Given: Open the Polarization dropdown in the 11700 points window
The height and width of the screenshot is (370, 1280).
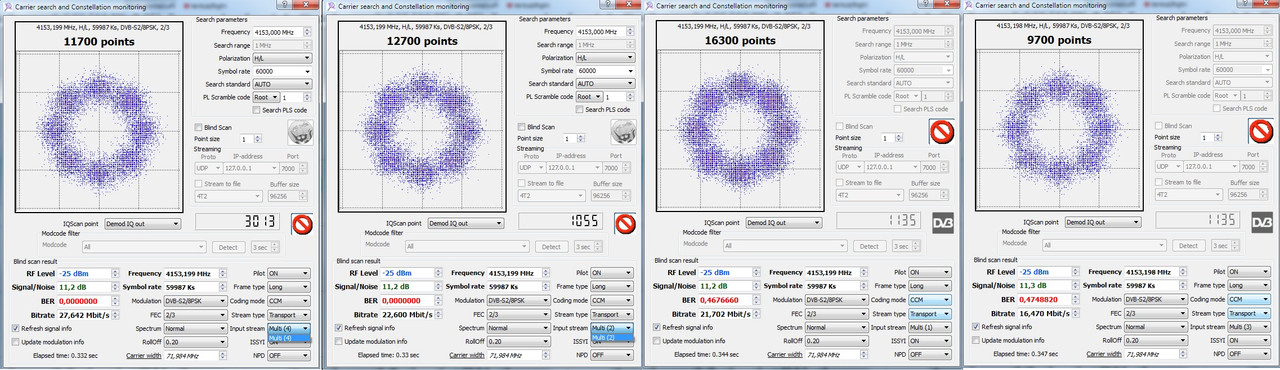Looking at the screenshot, I should (x=283, y=58).
